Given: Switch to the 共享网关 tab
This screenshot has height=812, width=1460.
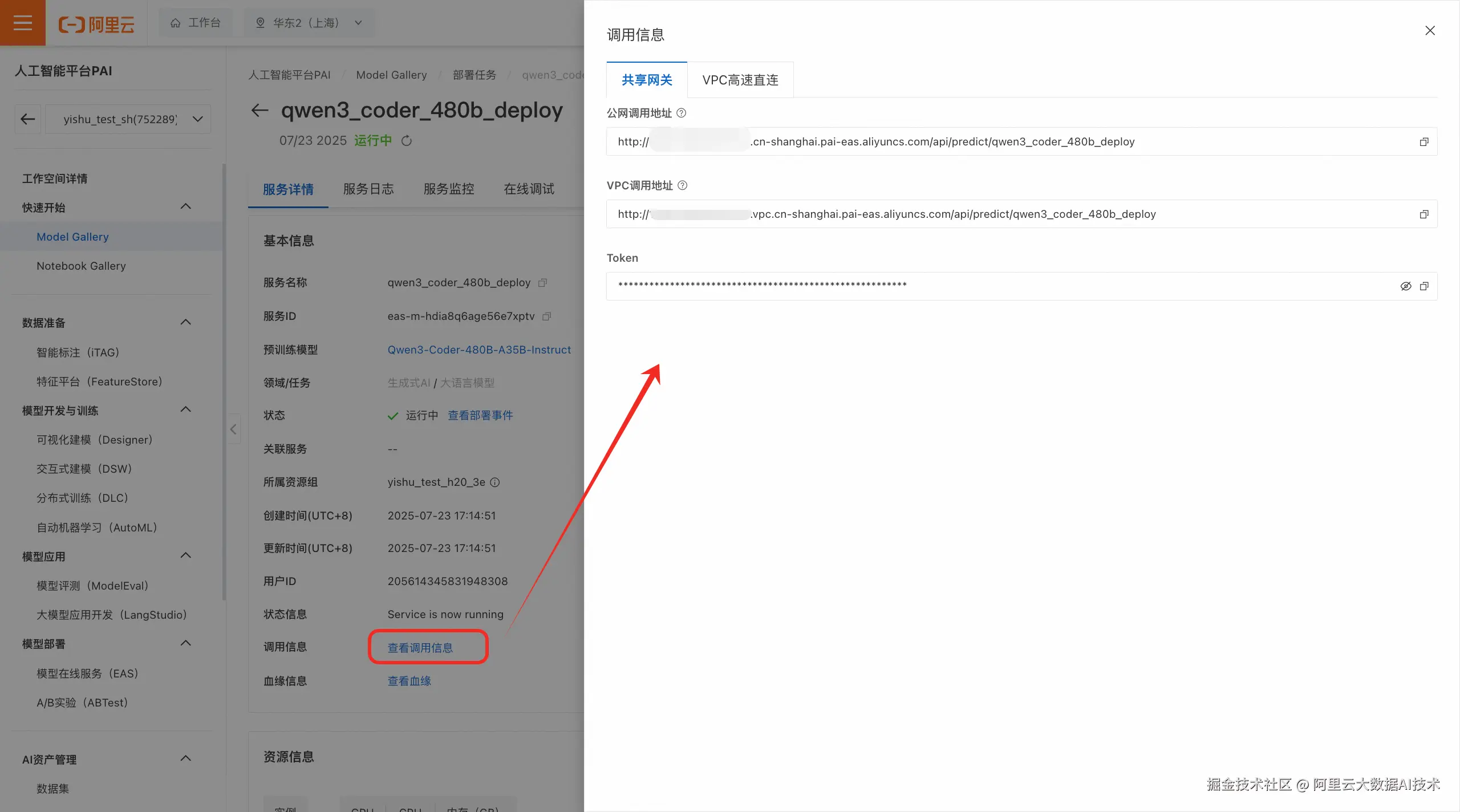Looking at the screenshot, I should (x=647, y=80).
